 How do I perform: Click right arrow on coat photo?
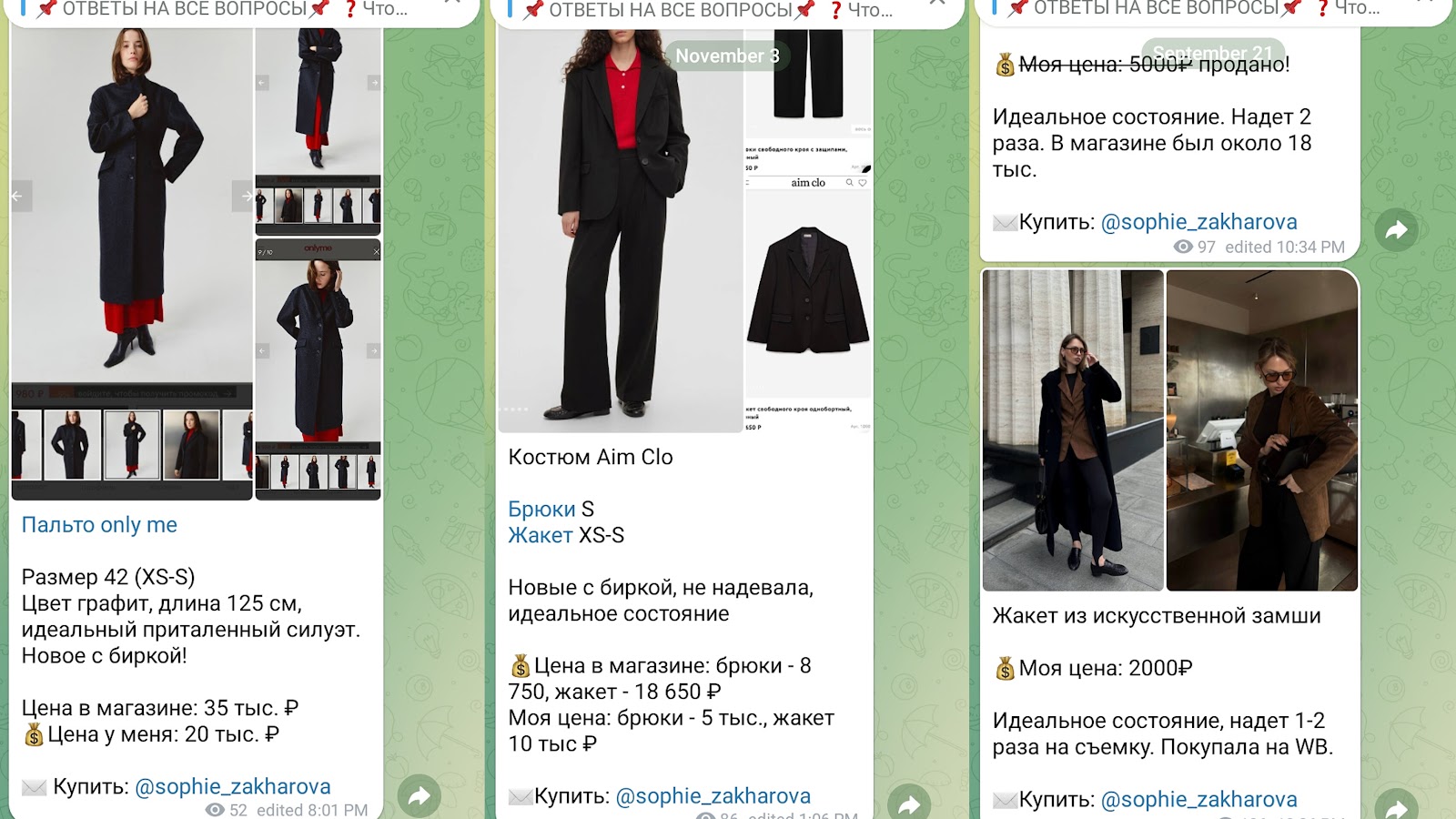(x=243, y=196)
